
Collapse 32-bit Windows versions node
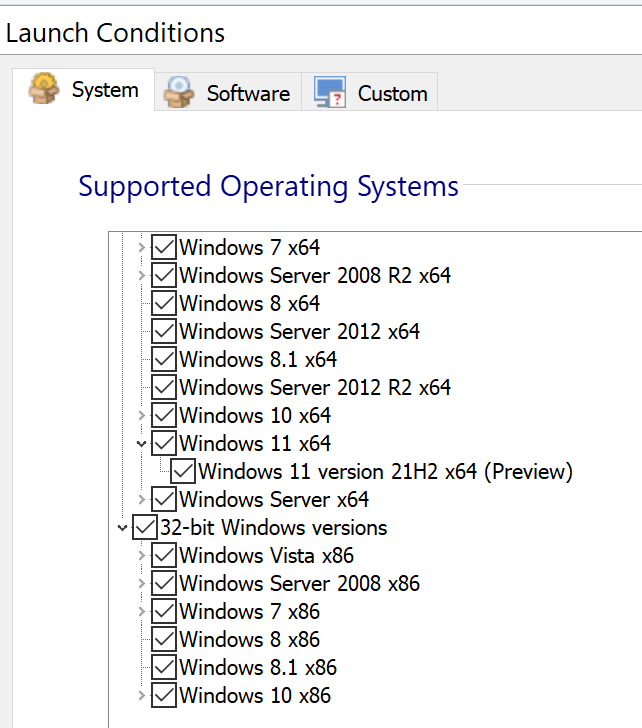123,528
